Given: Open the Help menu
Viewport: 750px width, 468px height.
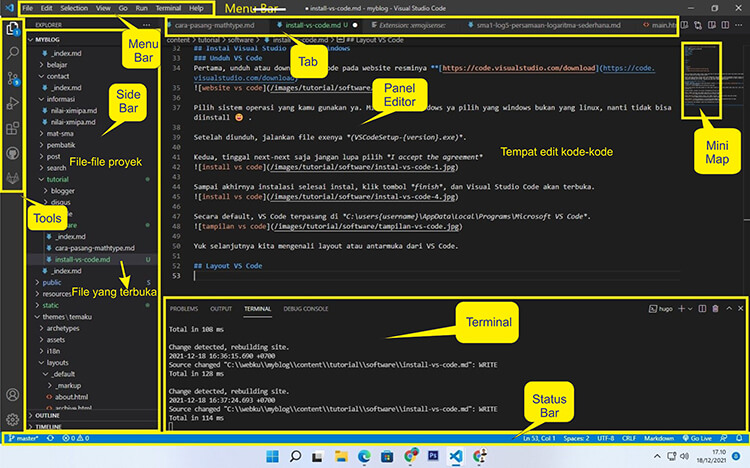Looking at the screenshot, I should [196, 8].
